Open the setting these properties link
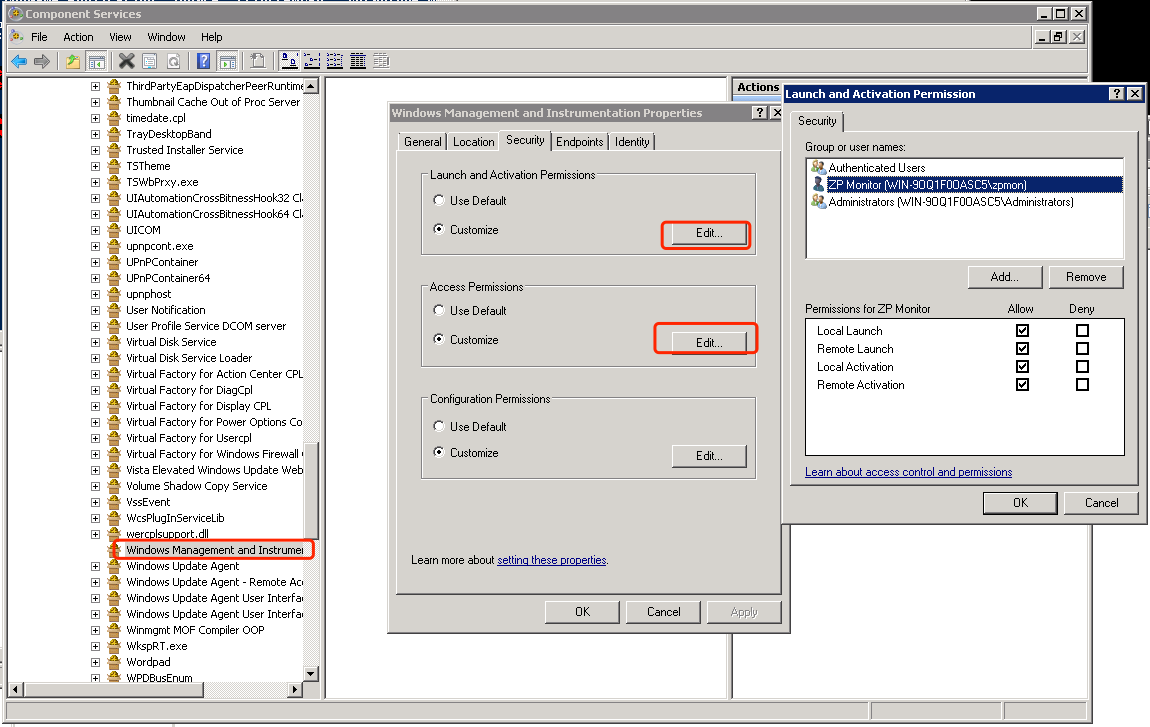This screenshot has height=727, width=1150. pos(551,560)
